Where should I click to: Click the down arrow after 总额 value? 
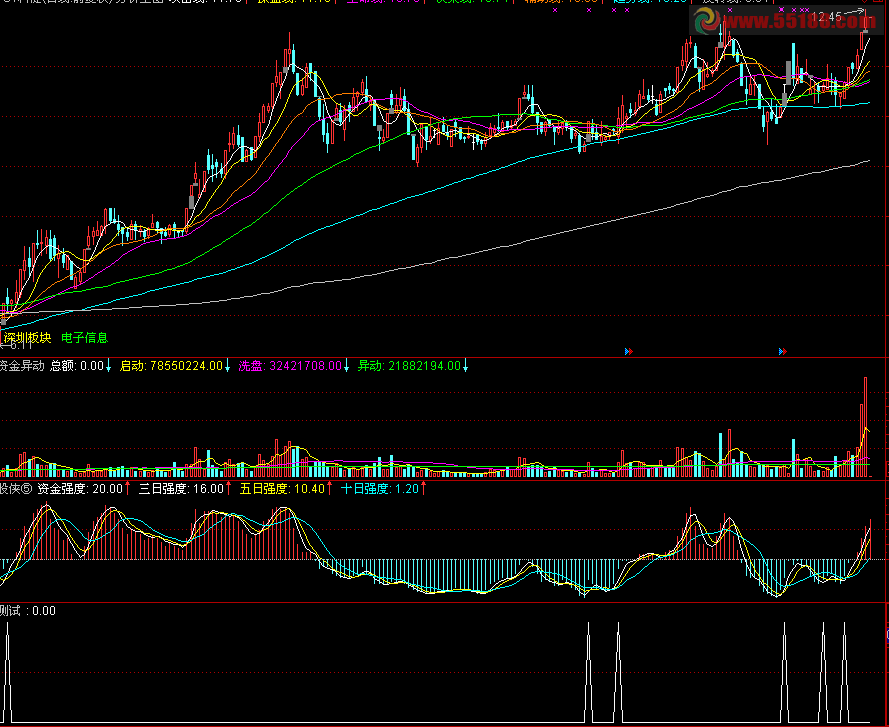coord(108,366)
